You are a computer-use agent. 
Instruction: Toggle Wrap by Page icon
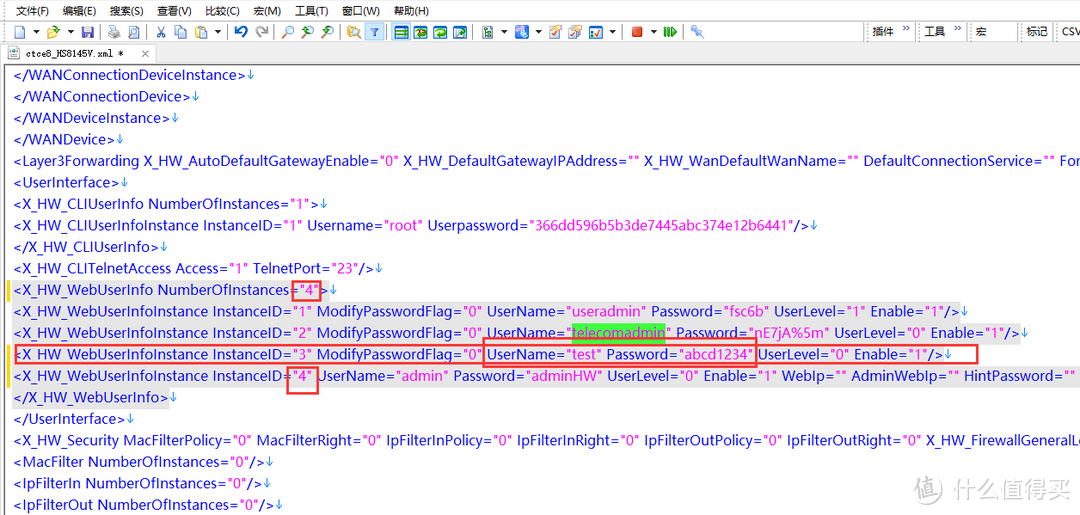[x=459, y=32]
